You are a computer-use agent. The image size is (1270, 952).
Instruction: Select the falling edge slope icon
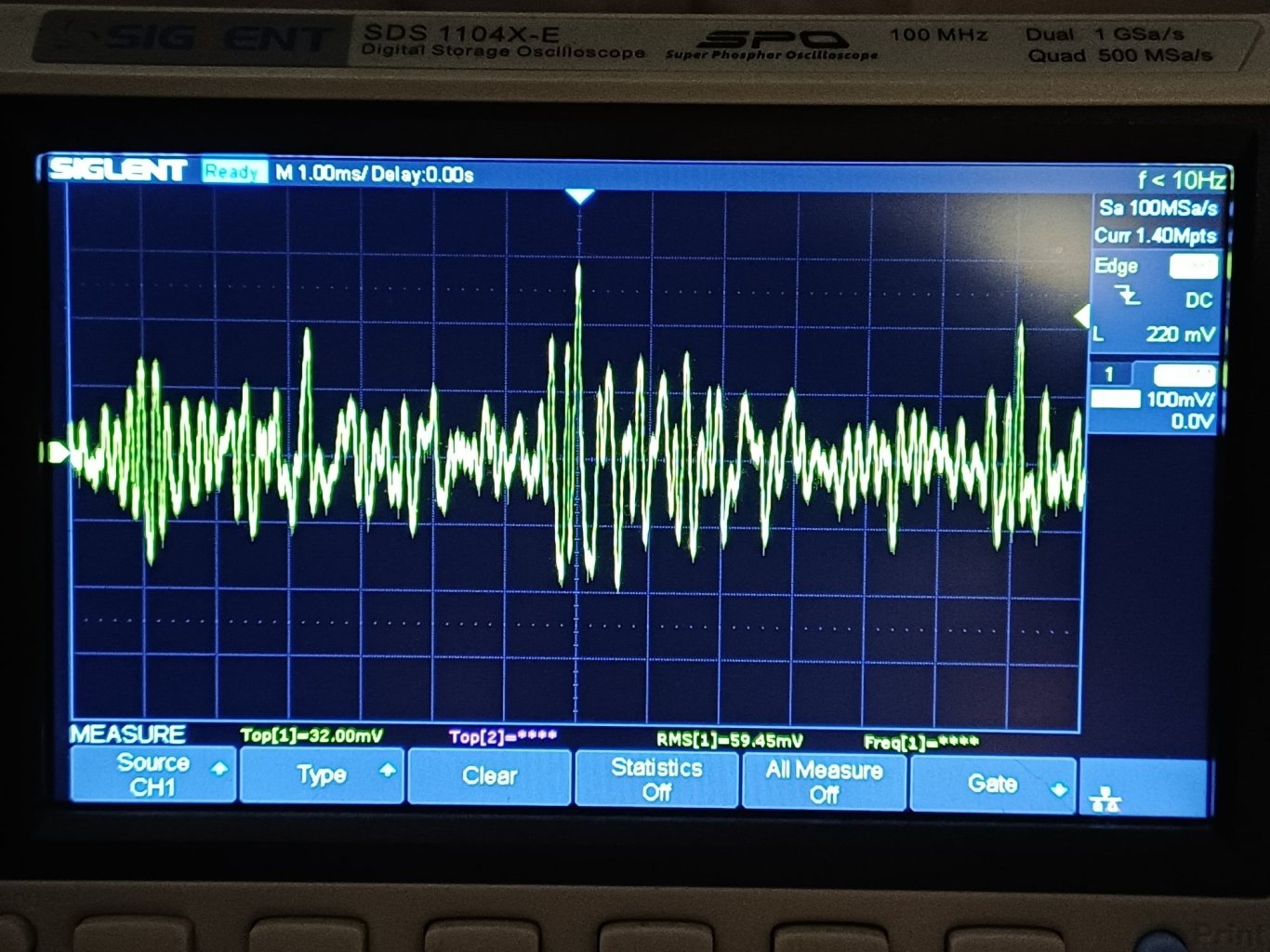[x=1128, y=297]
